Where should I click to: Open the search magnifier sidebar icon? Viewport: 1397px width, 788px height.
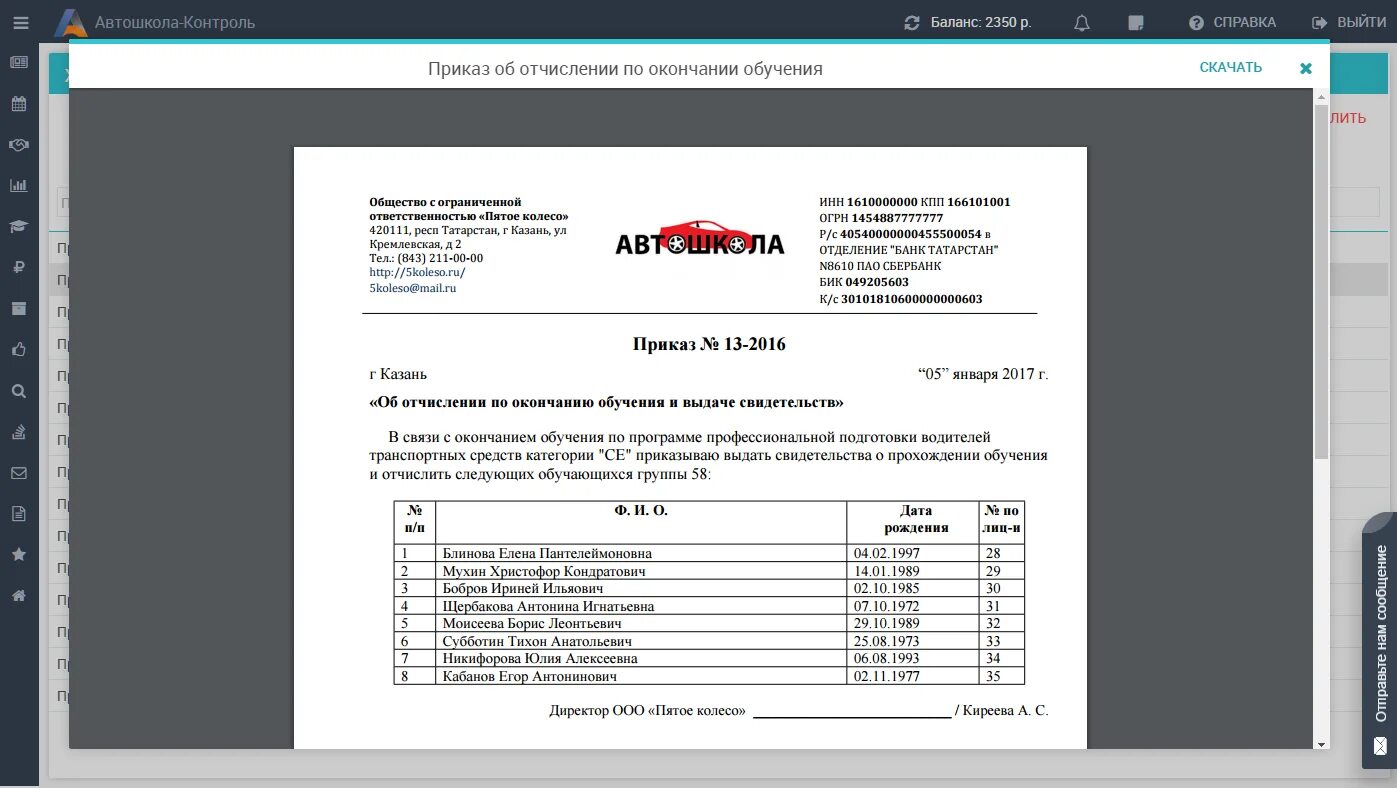tap(19, 391)
